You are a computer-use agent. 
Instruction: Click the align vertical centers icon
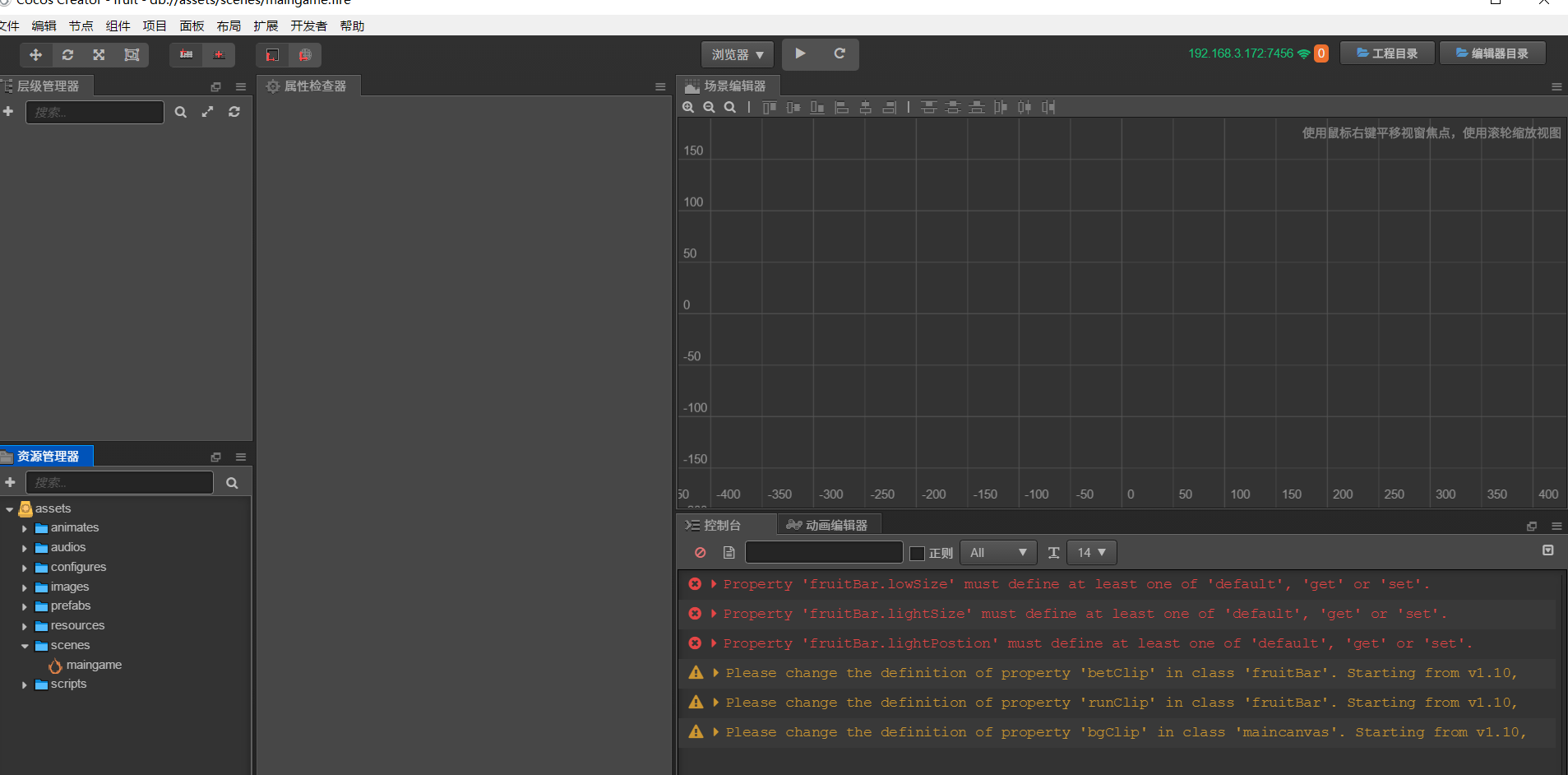tap(793, 107)
